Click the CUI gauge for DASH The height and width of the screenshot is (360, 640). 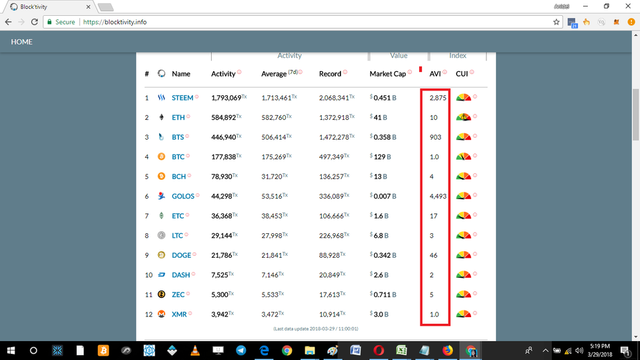[x=463, y=275]
